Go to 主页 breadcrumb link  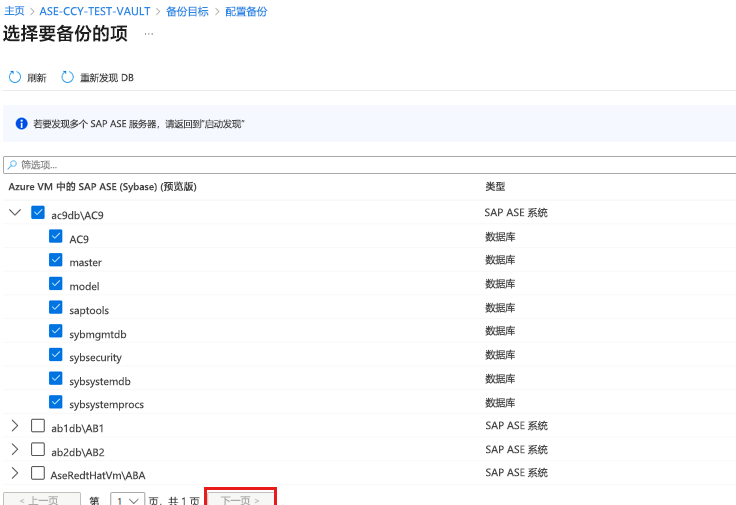tap(14, 11)
